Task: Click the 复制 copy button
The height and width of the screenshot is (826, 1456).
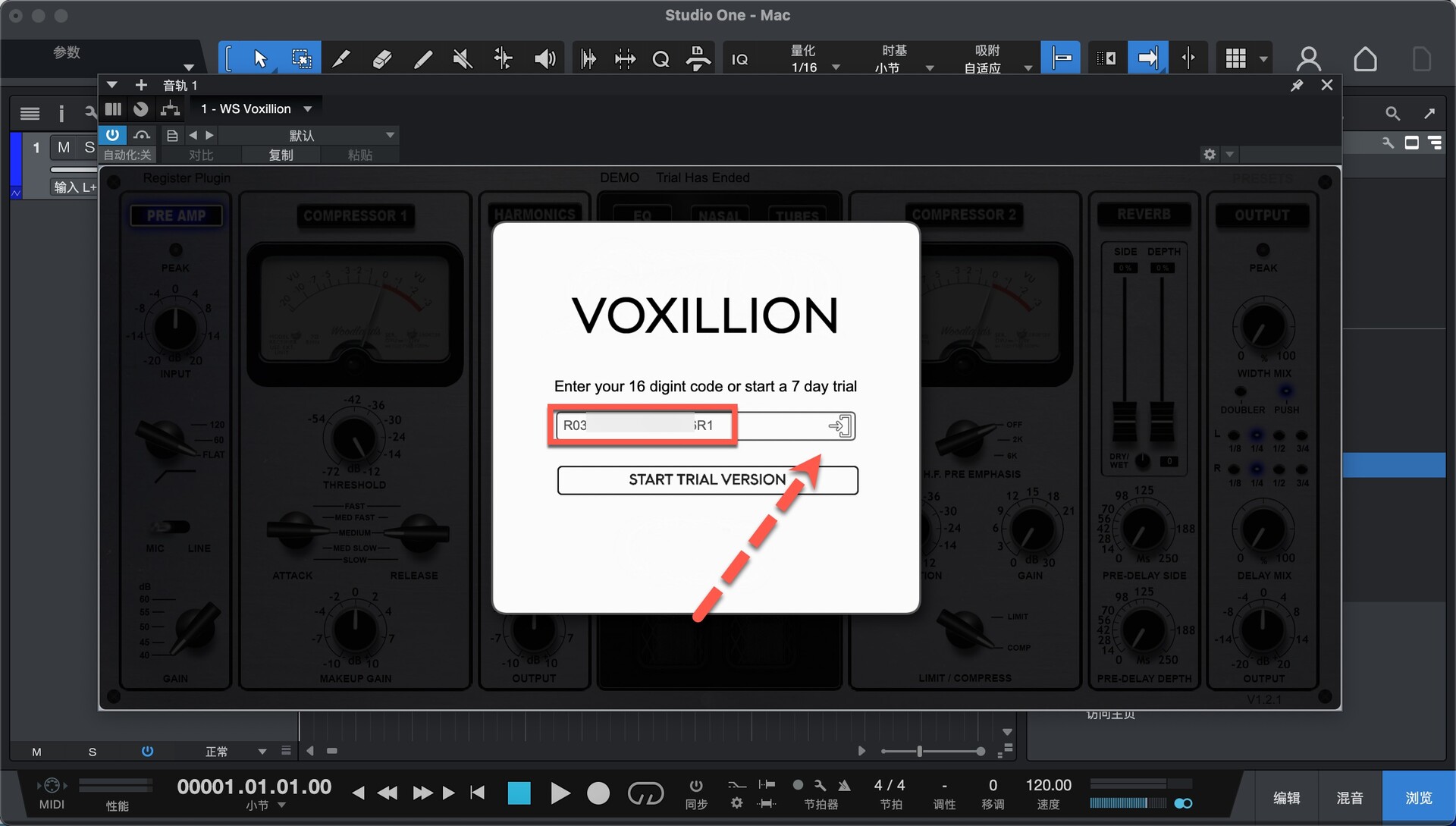Action: [281, 155]
